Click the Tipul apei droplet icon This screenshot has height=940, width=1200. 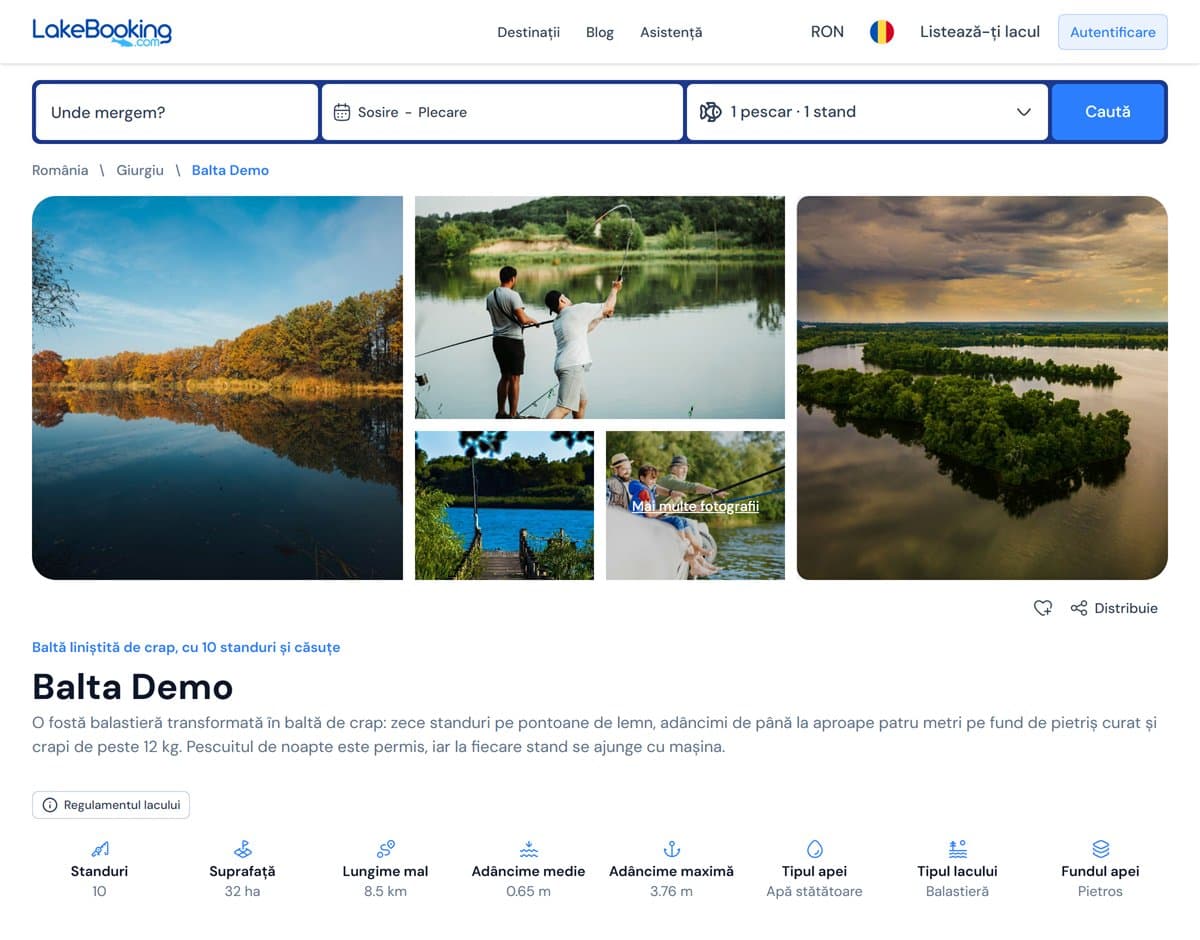[815, 849]
